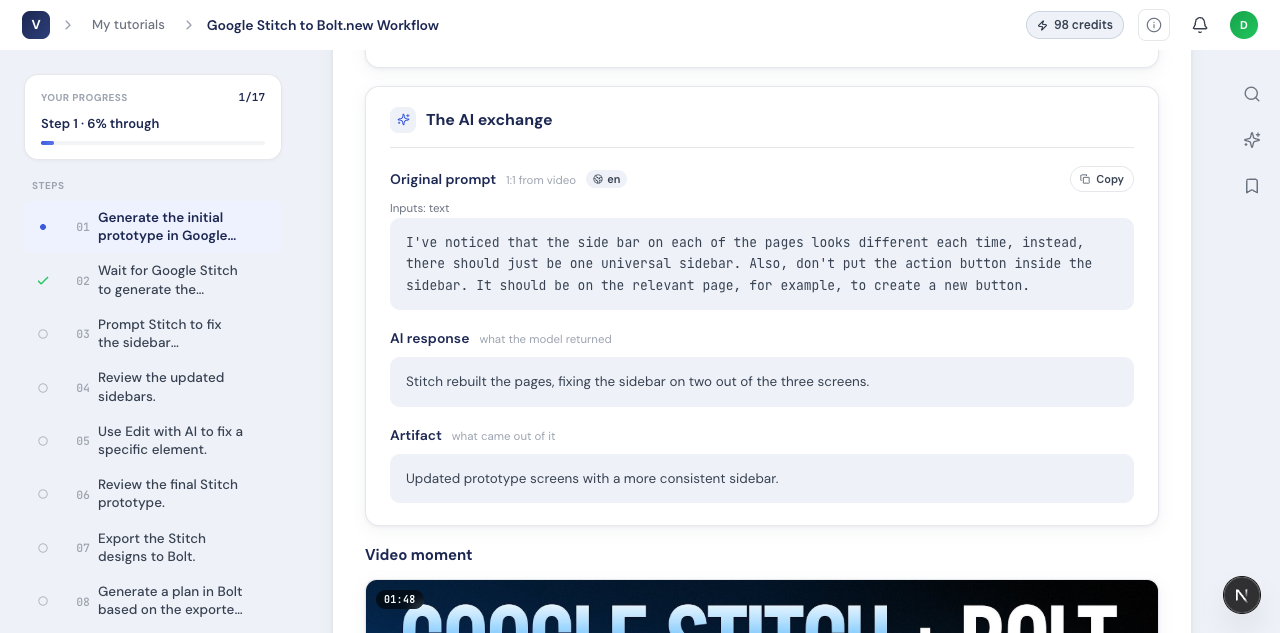Click the Google Stitch to Bolt.new Workflow title
Screen dimensions: 1280x633
[x=323, y=25]
